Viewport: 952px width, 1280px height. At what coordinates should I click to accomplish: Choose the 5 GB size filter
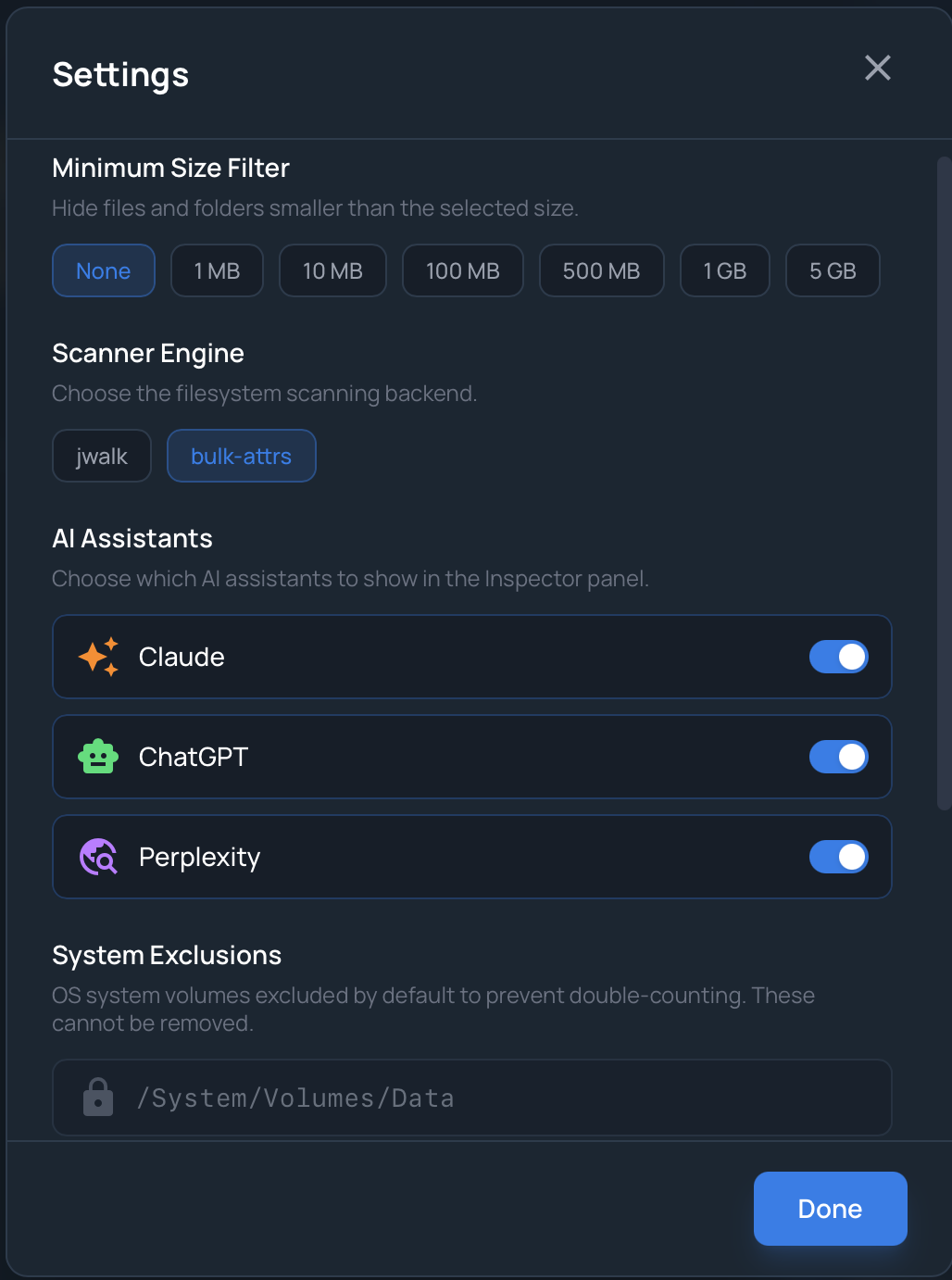click(832, 270)
